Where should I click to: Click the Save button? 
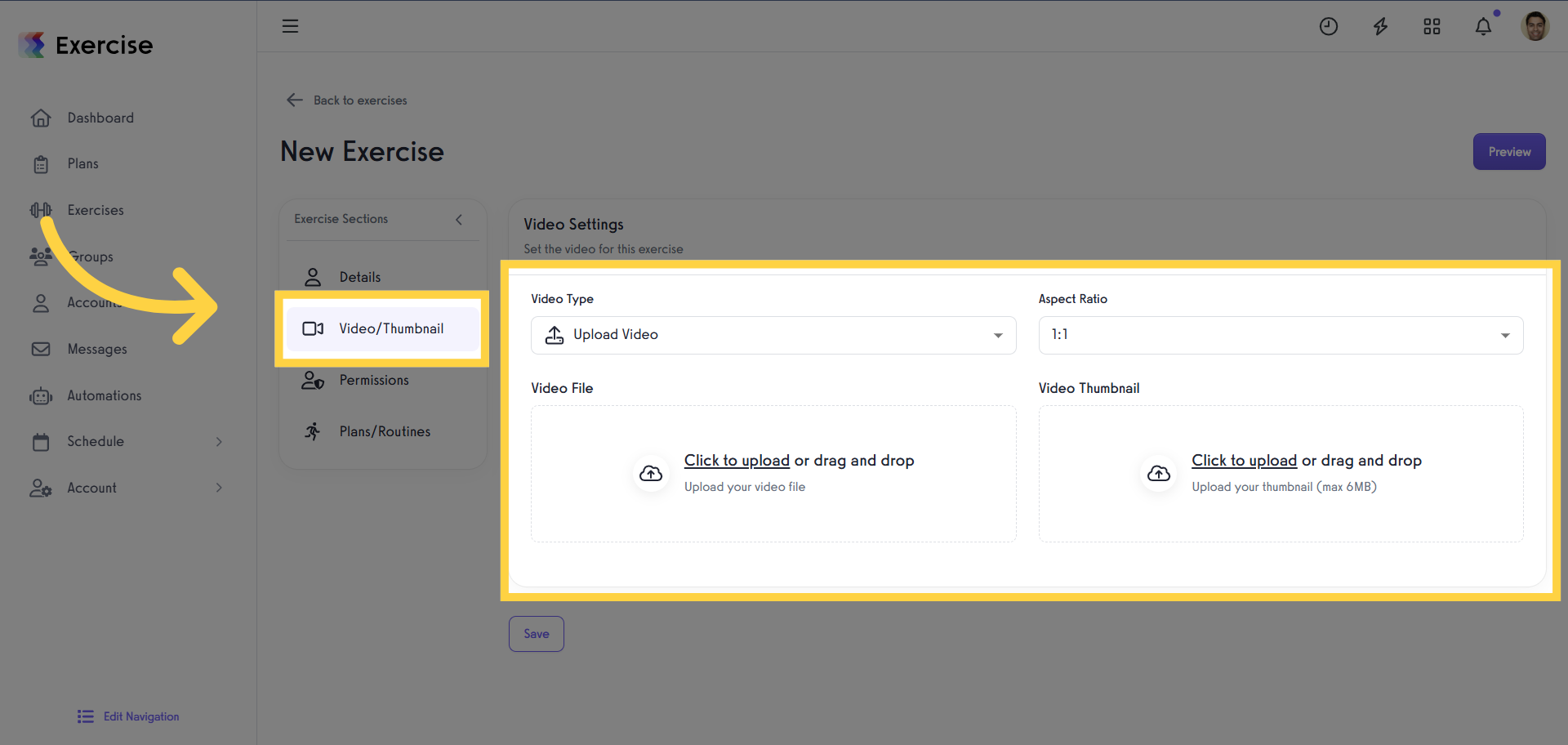(x=536, y=633)
